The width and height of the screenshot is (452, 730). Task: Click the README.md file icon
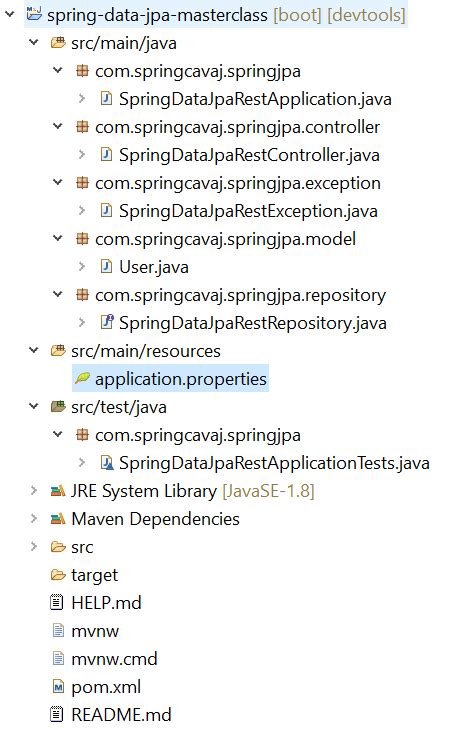tap(57, 714)
